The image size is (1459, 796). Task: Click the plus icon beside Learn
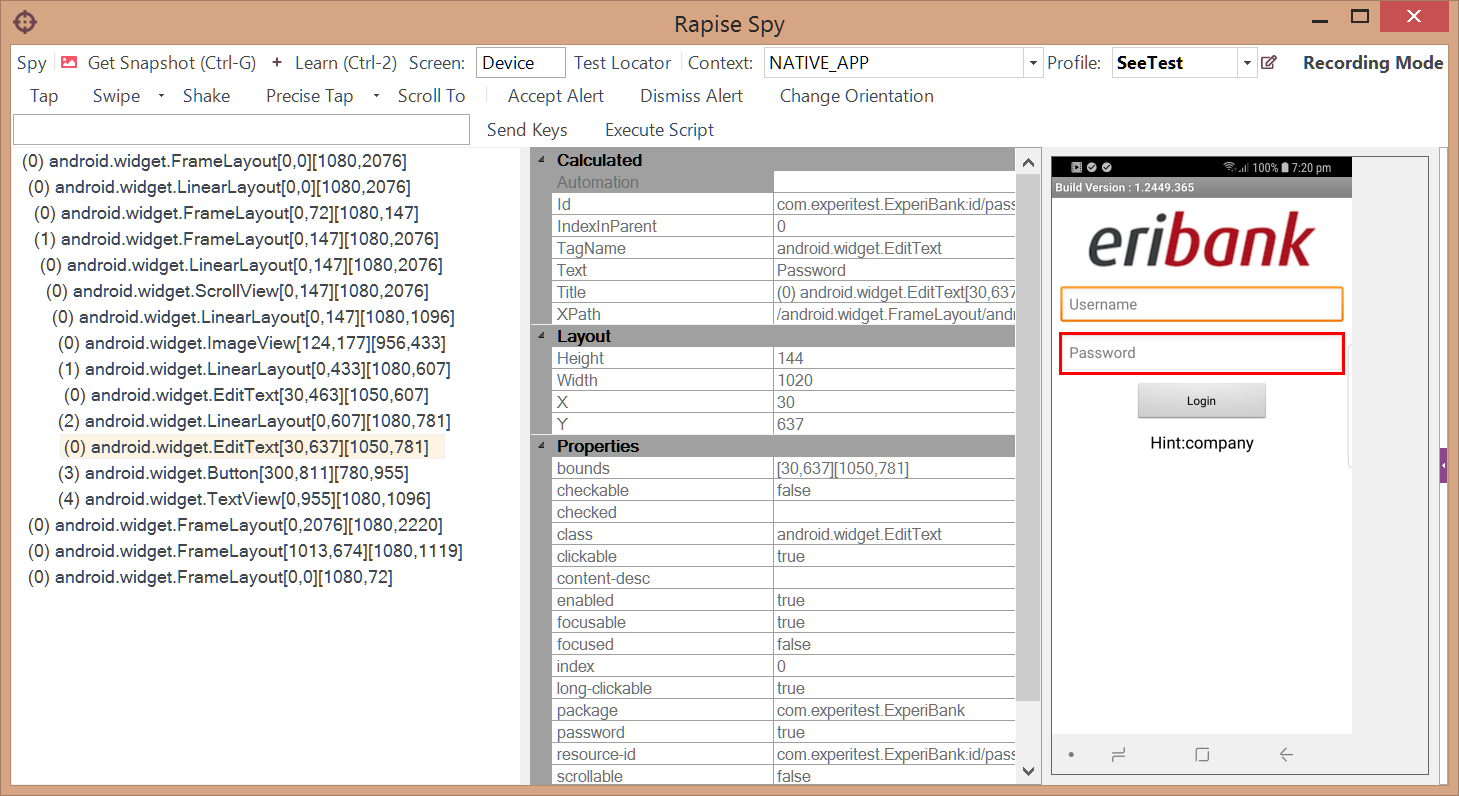277,62
